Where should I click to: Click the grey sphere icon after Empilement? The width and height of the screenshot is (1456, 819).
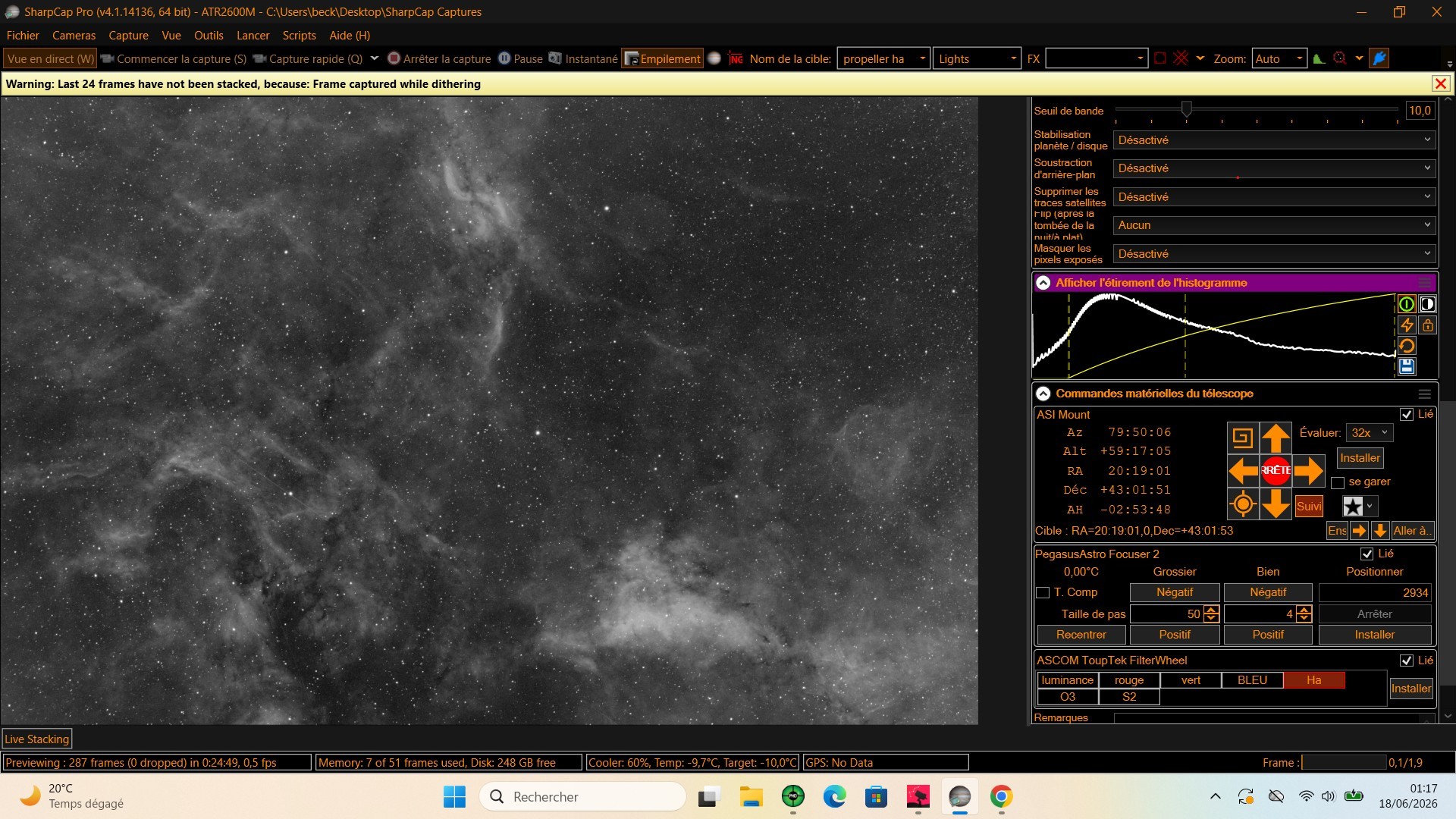[714, 58]
